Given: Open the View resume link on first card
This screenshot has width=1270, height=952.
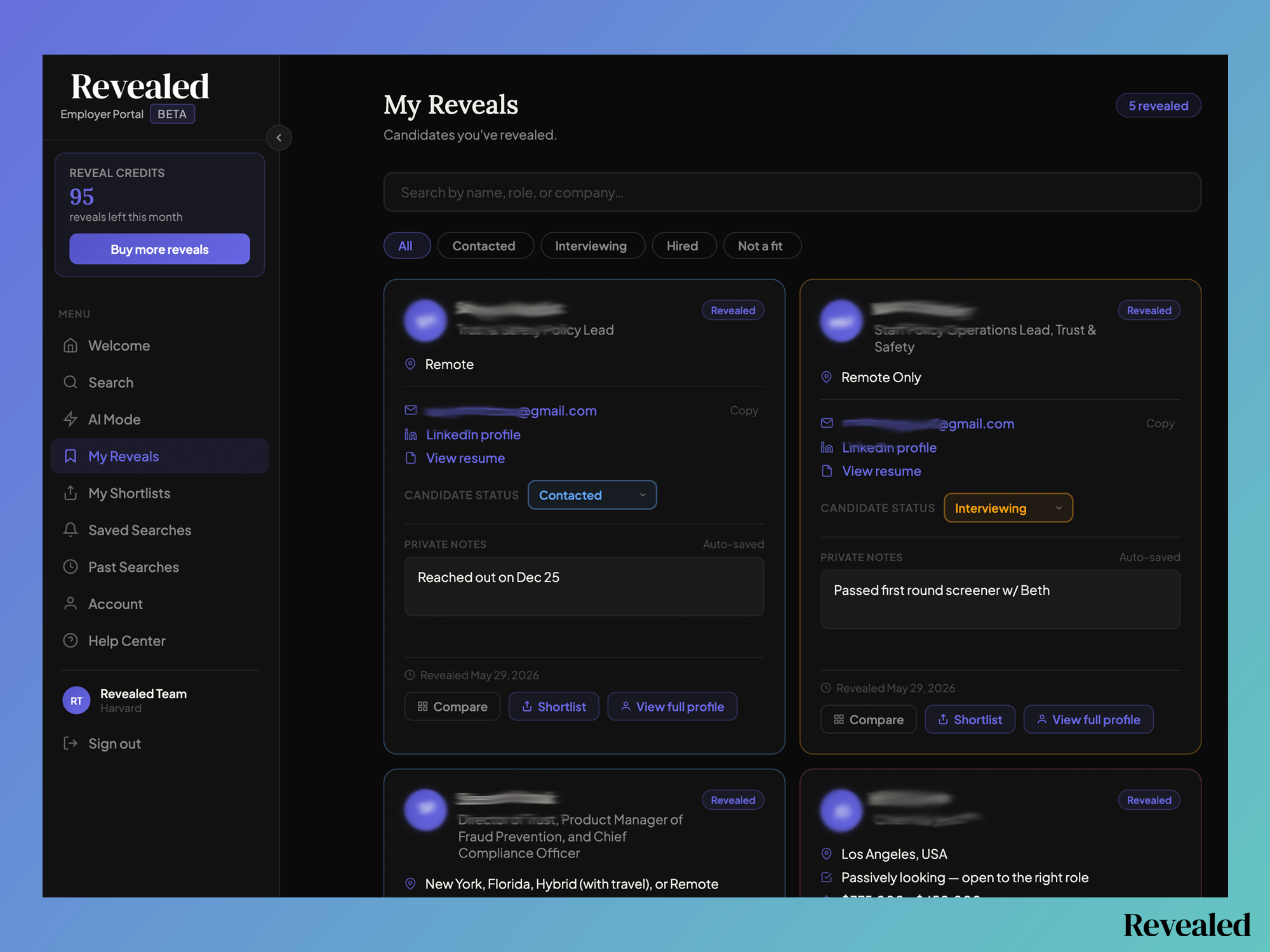Looking at the screenshot, I should pos(465,458).
